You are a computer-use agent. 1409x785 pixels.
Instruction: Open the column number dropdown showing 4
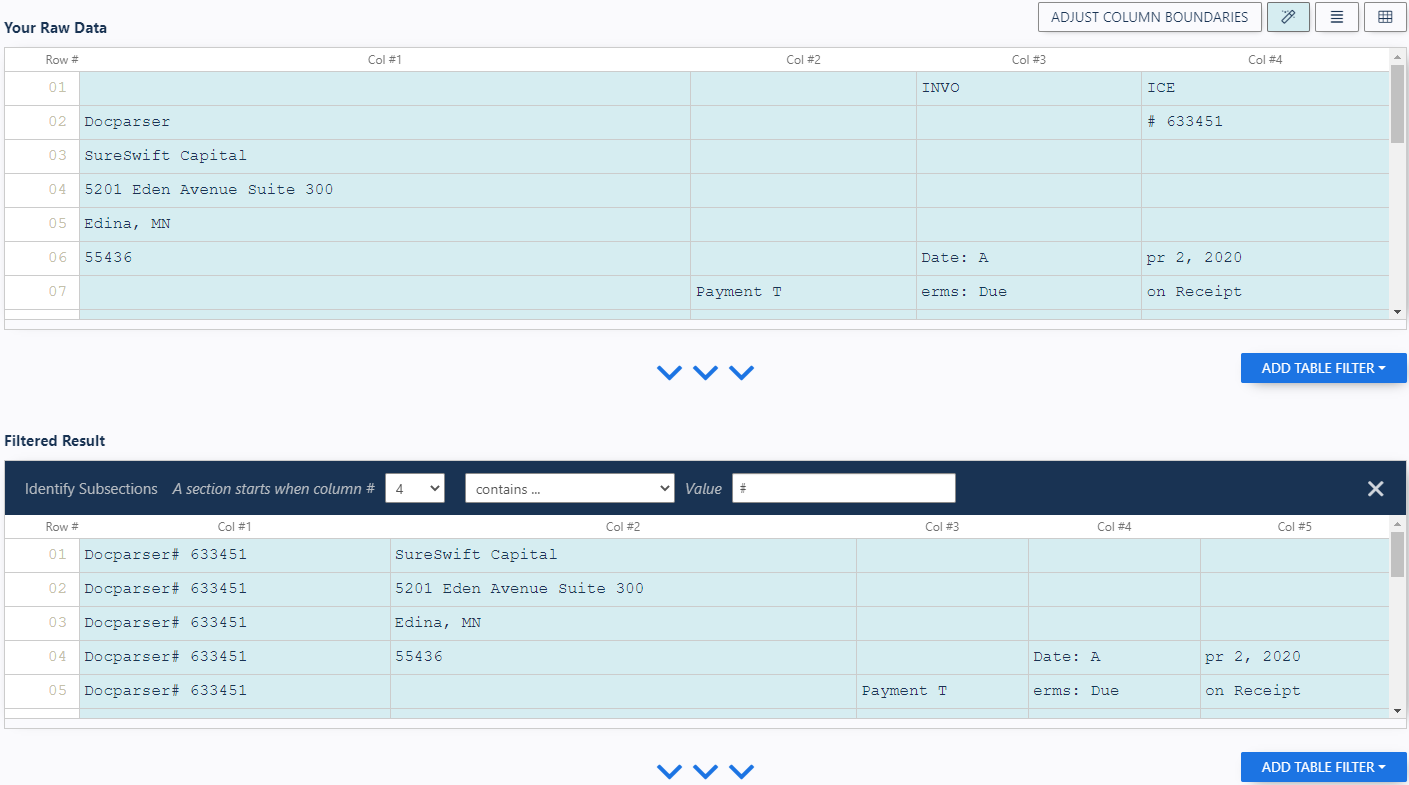tap(414, 488)
